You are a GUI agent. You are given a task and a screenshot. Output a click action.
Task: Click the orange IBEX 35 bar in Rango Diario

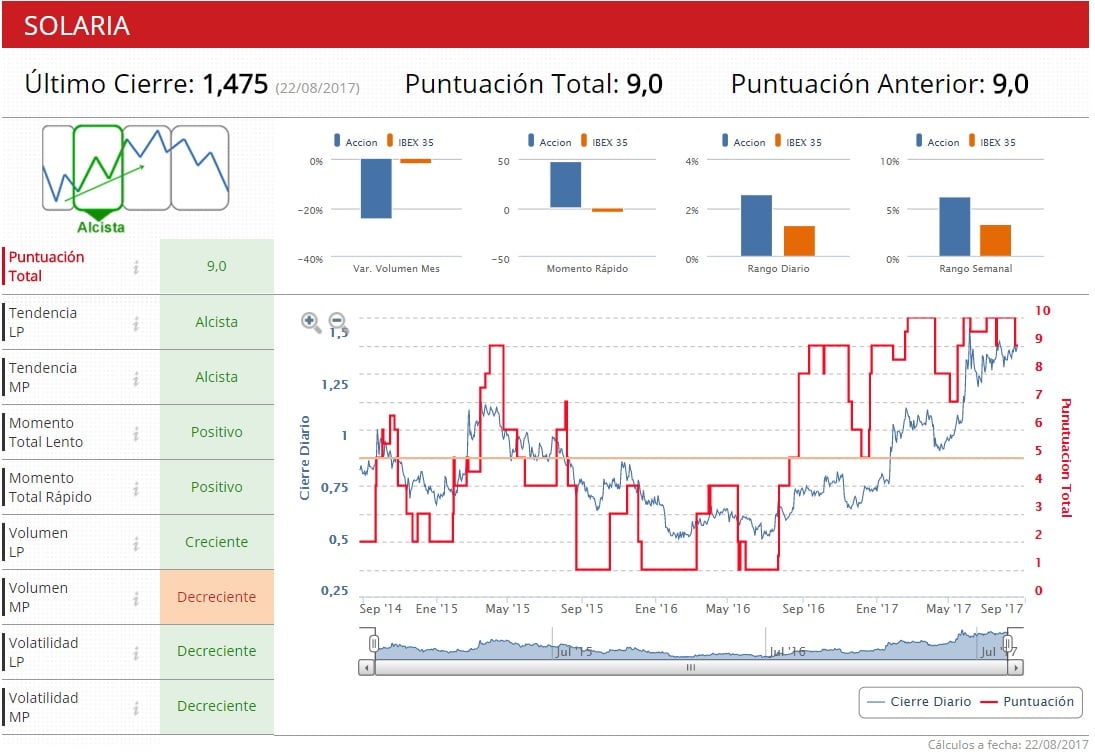[800, 241]
